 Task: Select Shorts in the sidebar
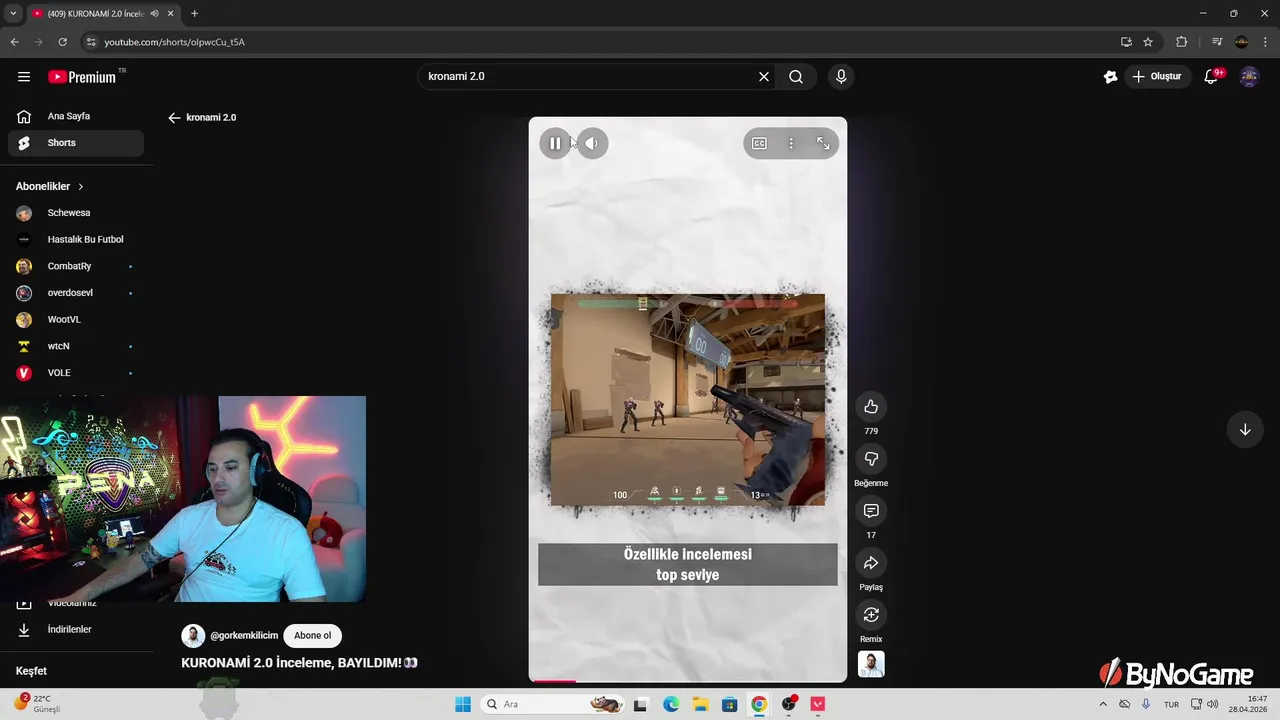[x=76, y=143]
